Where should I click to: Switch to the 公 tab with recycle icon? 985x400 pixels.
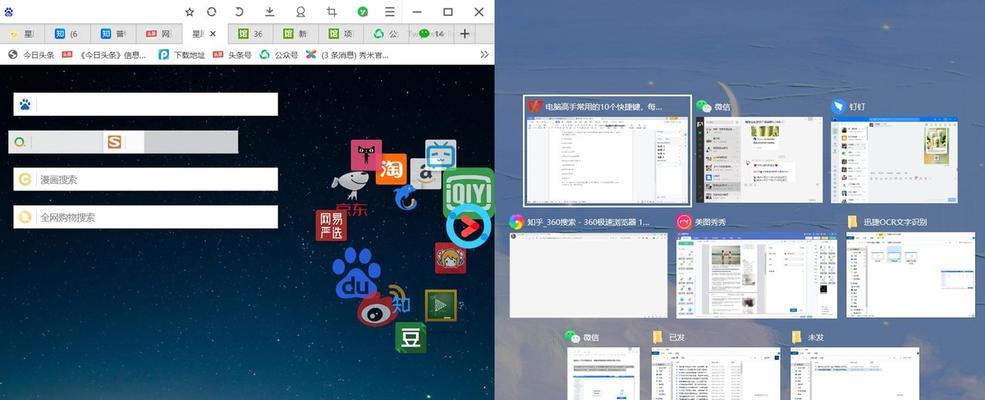coord(386,34)
